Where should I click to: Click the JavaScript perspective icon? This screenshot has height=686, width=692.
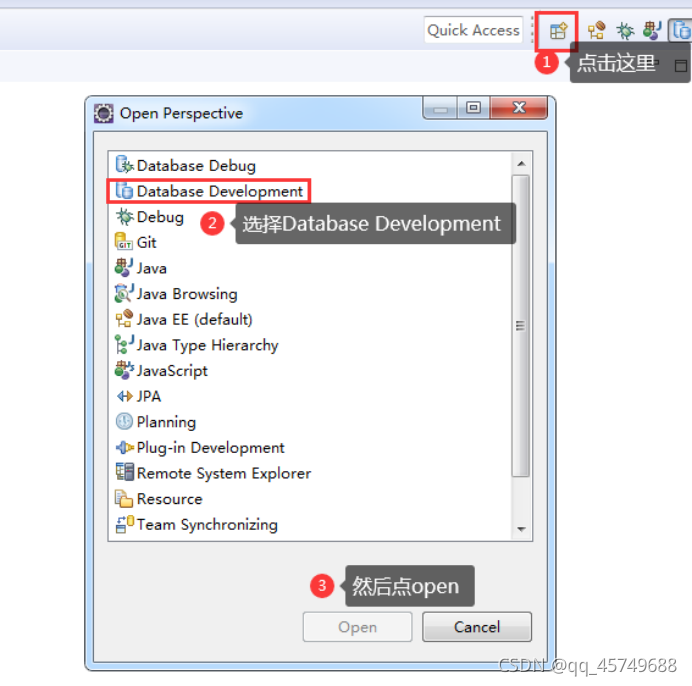coord(124,370)
